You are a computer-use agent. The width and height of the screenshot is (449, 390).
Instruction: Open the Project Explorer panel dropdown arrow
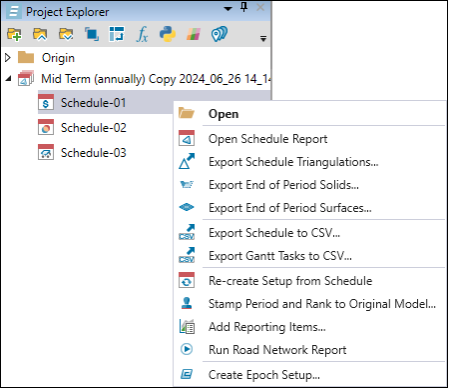tap(228, 9)
